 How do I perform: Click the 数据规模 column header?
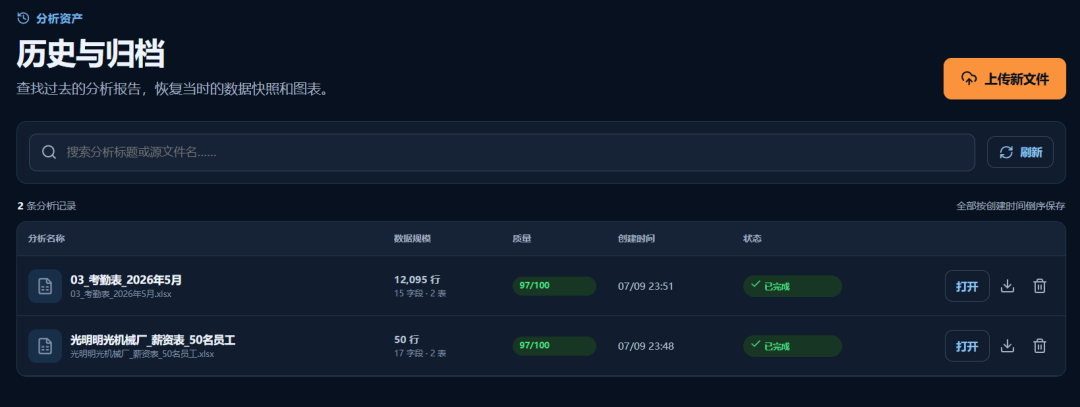pyautogui.click(x=412, y=238)
